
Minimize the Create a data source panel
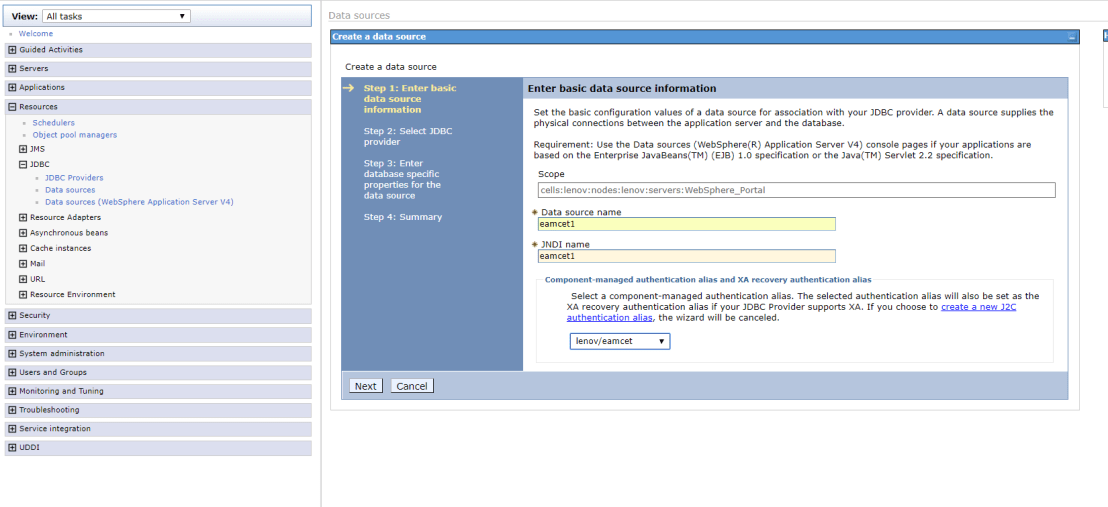click(1072, 37)
